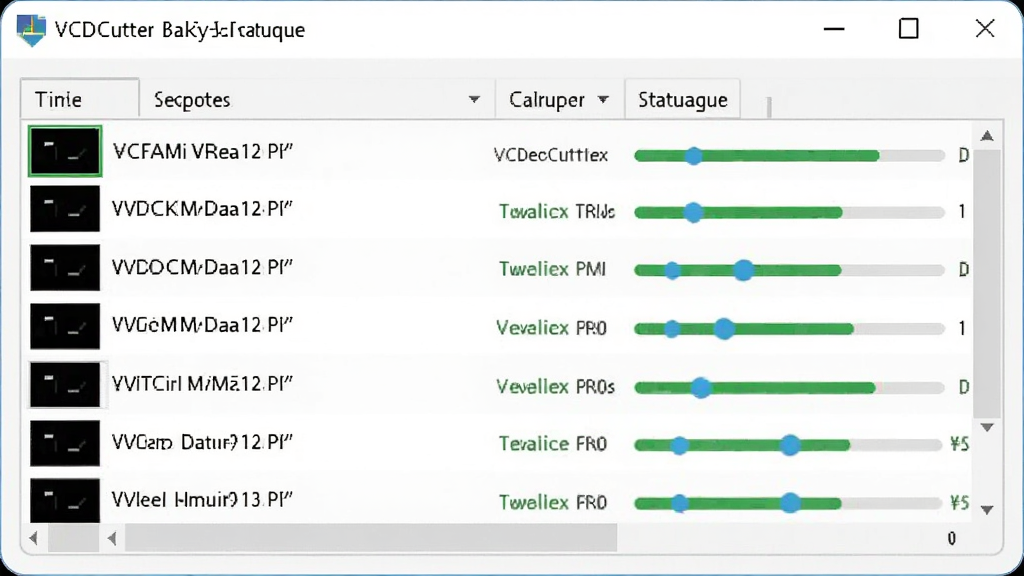Choose the VVCam Datur912 thumbnail
Viewport: 1024px width, 576px height.
tap(65, 443)
